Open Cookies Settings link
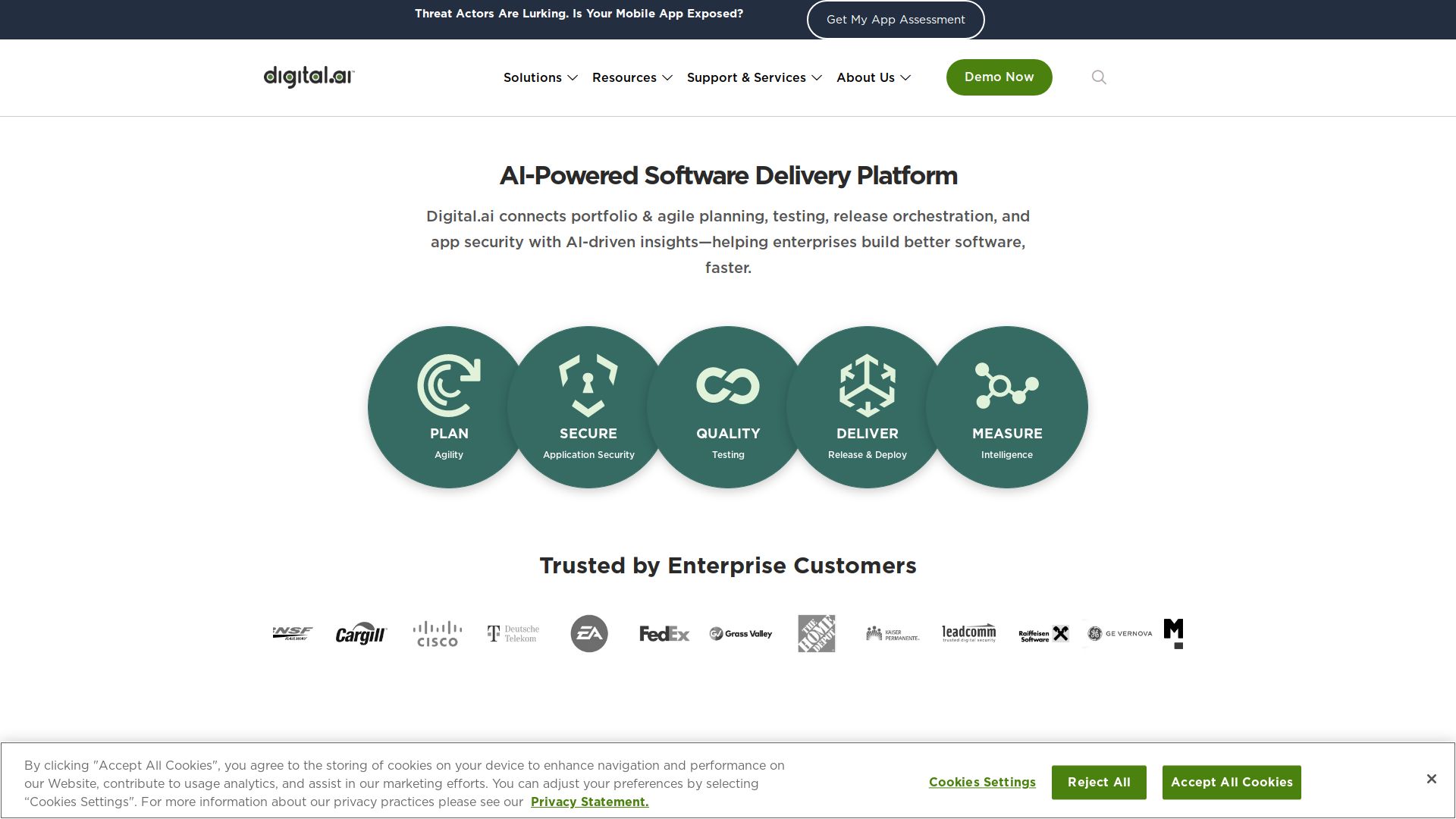 (x=981, y=782)
